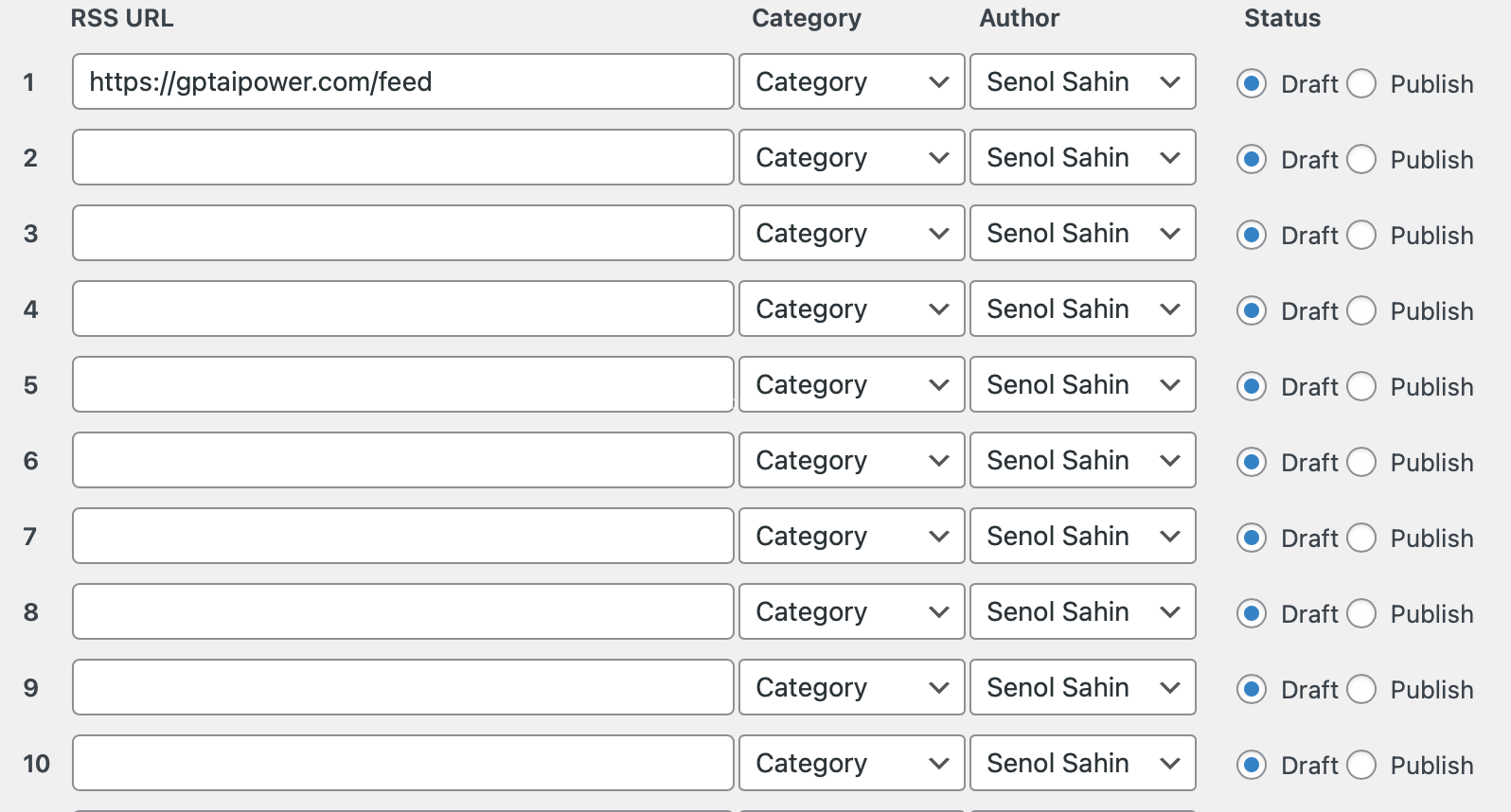Viewport: 1511px width, 812px height.
Task: Open Author dropdown in row 9
Action: (1082, 688)
